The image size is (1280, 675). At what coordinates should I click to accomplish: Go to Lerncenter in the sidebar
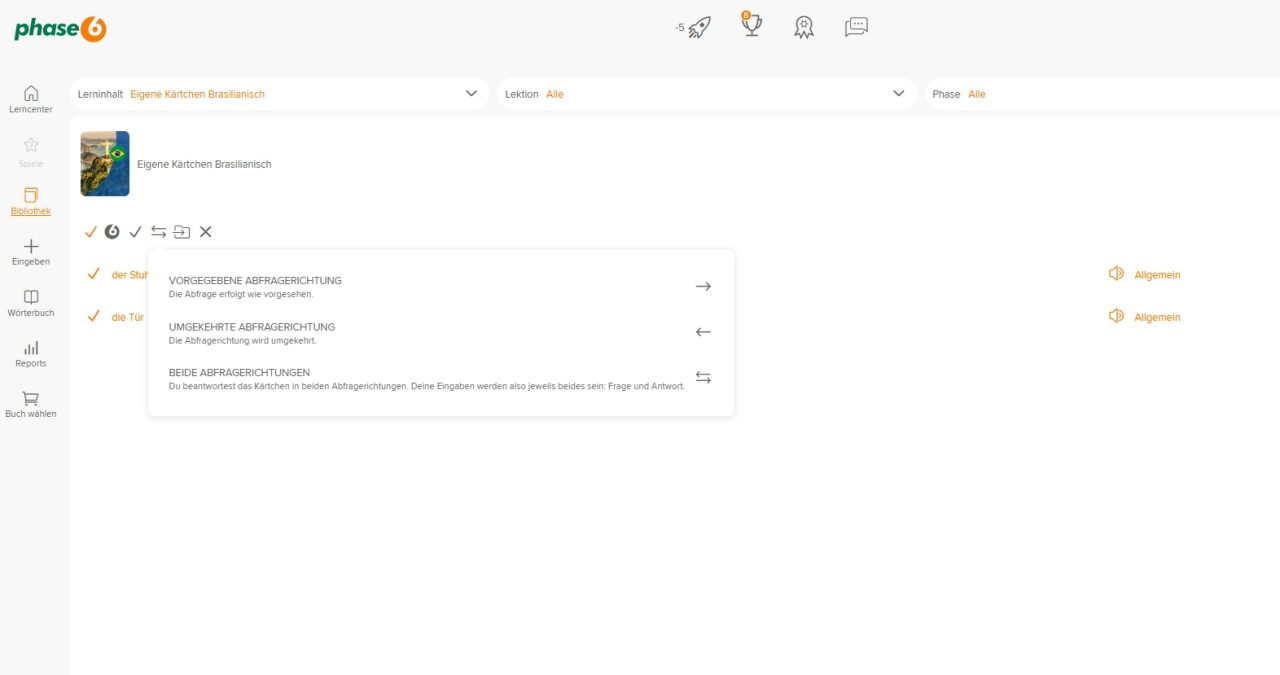click(x=31, y=99)
